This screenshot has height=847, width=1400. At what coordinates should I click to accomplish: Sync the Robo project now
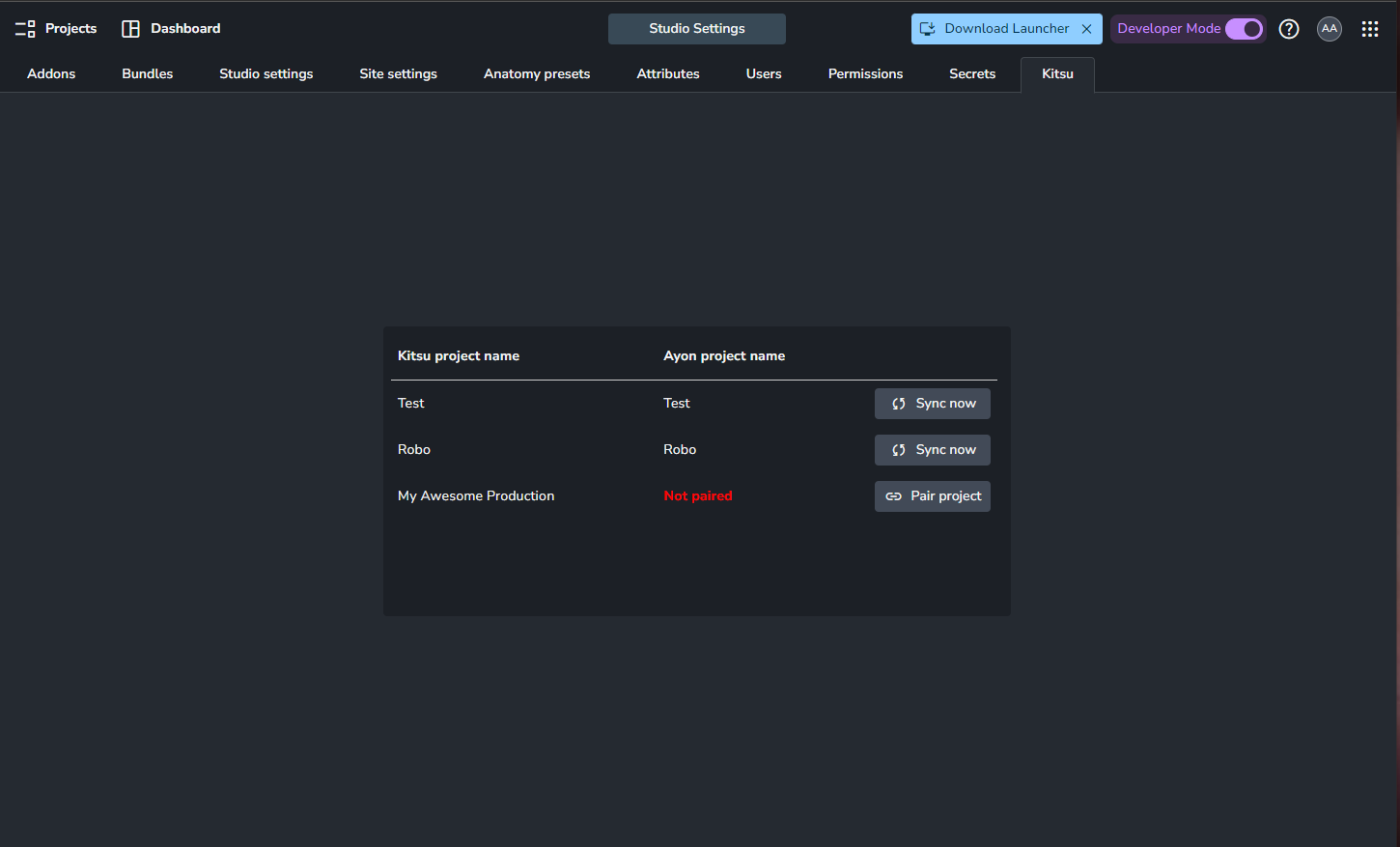[x=933, y=450]
